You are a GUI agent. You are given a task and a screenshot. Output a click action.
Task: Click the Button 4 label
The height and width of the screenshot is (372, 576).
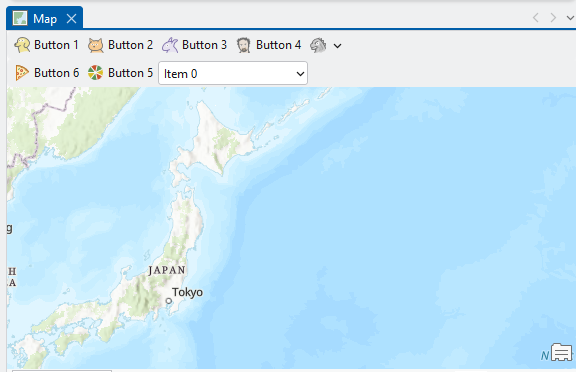tap(278, 45)
